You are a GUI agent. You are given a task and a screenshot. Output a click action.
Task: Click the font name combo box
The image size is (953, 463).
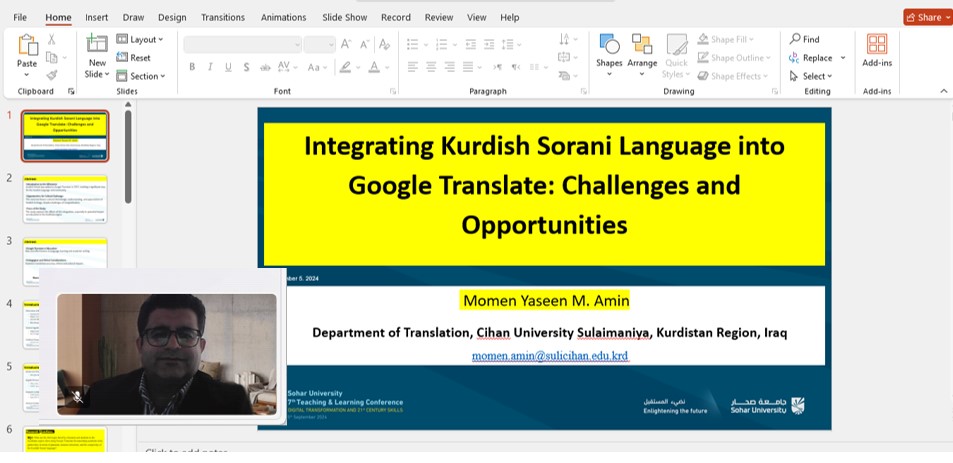(x=243, y=44)
